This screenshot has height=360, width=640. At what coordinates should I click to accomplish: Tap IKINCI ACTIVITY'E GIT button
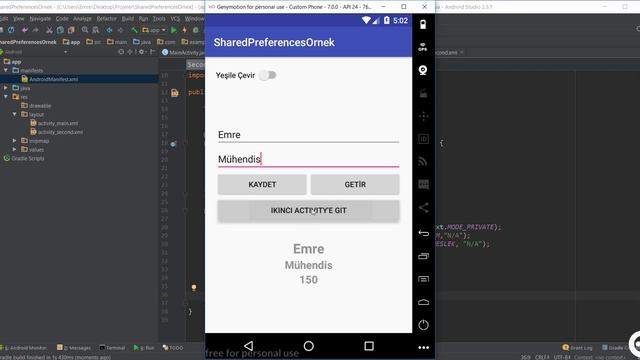click(309, 211)
